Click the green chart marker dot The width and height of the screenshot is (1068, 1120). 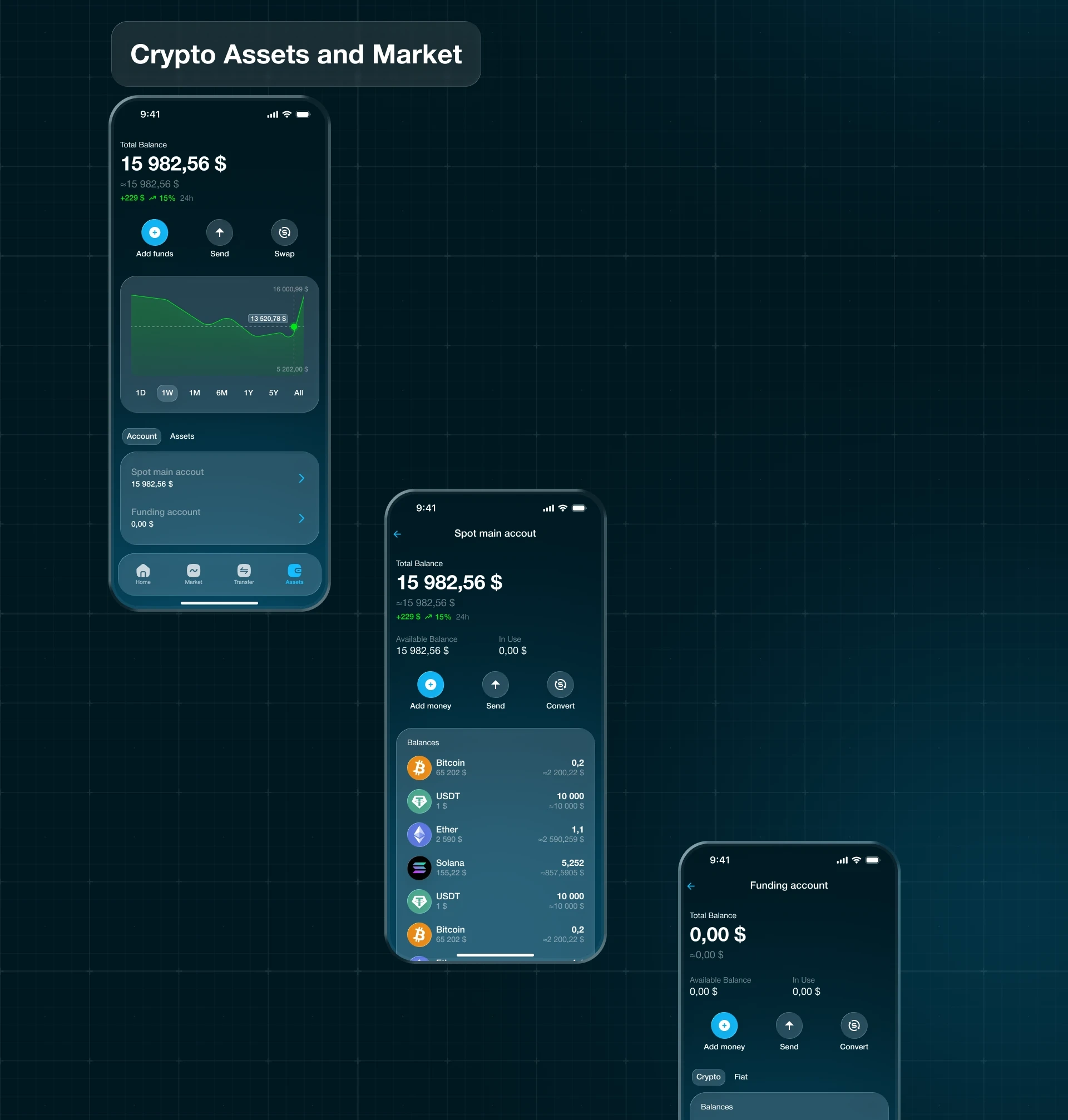pos(294,326)
